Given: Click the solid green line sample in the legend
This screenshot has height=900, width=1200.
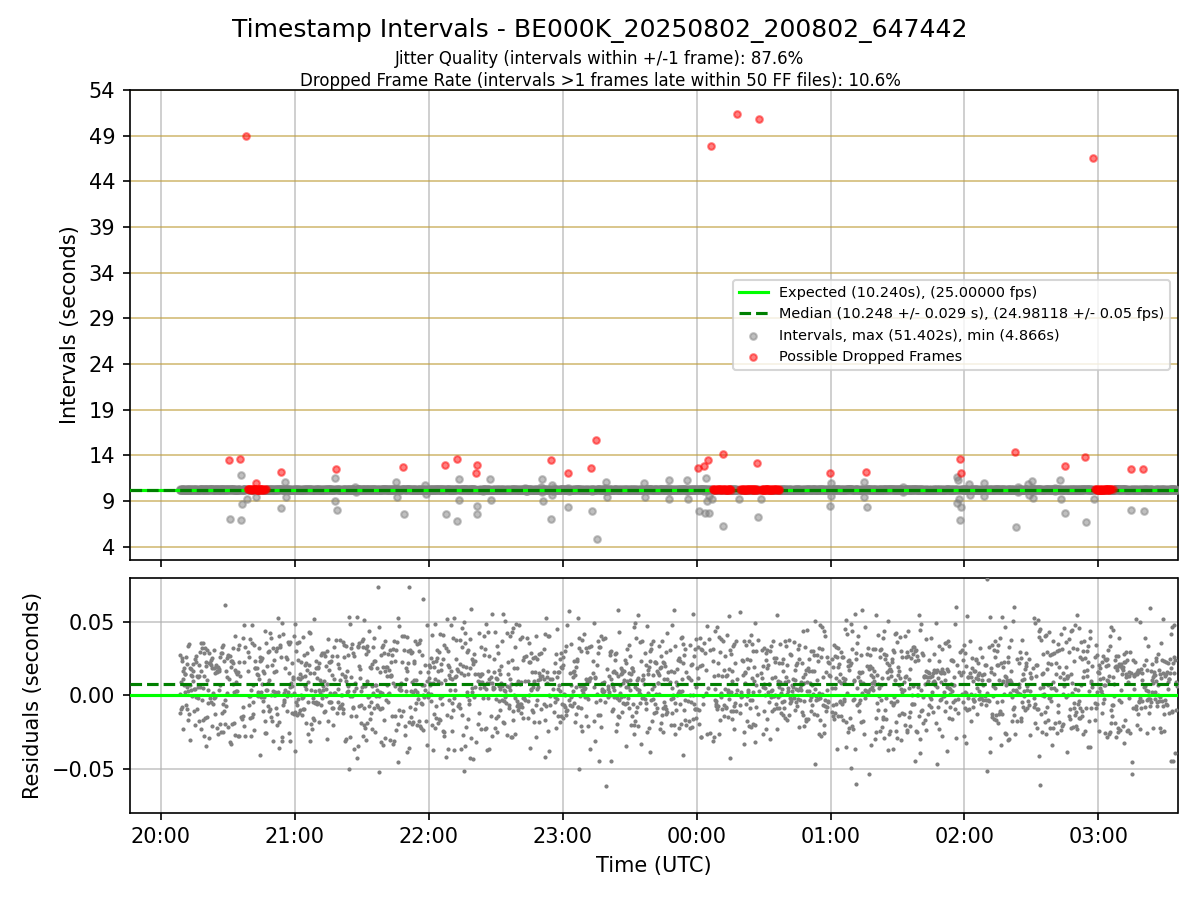Looking at the screenshot, I should click(x=754, y=292).
